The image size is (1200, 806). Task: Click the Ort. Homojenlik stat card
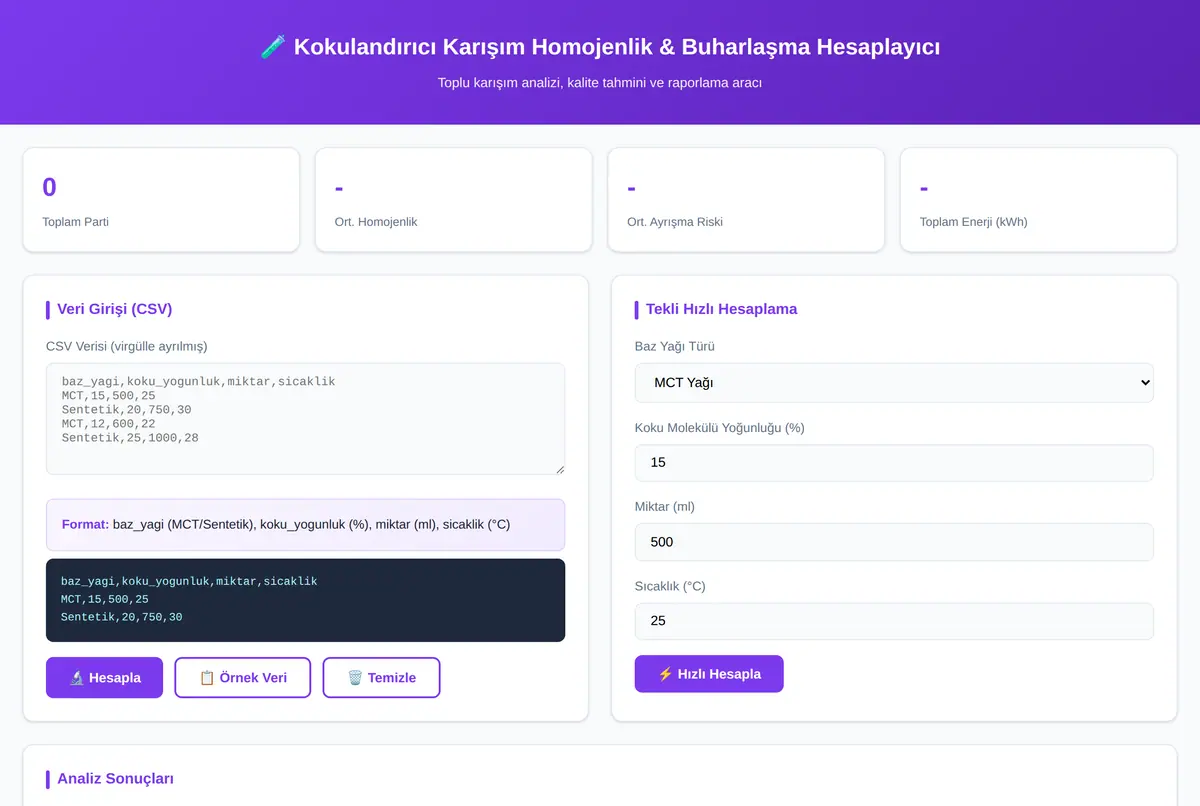[x=453, y=200]
